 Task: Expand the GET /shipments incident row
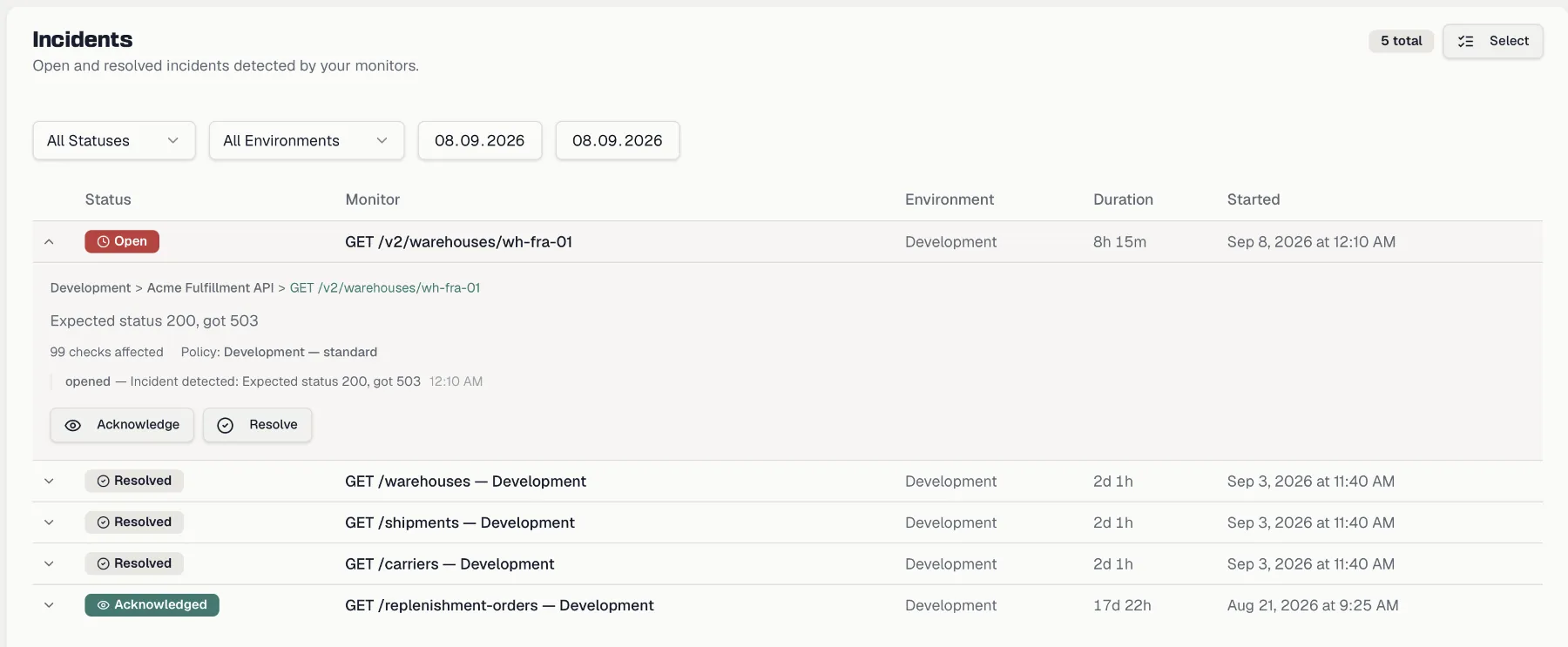coord(49,522)
